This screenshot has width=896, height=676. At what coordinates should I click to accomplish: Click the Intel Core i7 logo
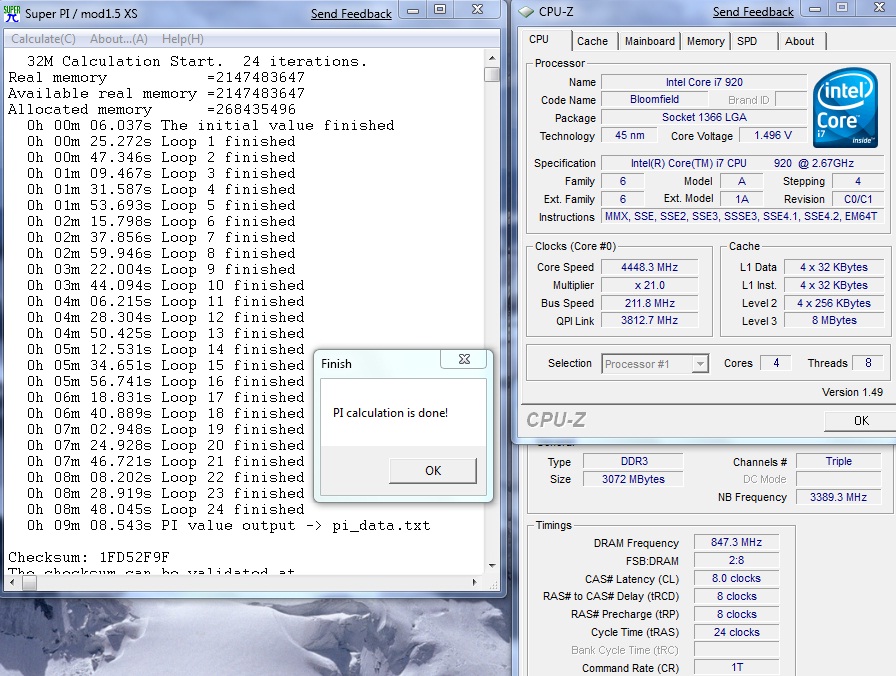[x=845, y=107]
